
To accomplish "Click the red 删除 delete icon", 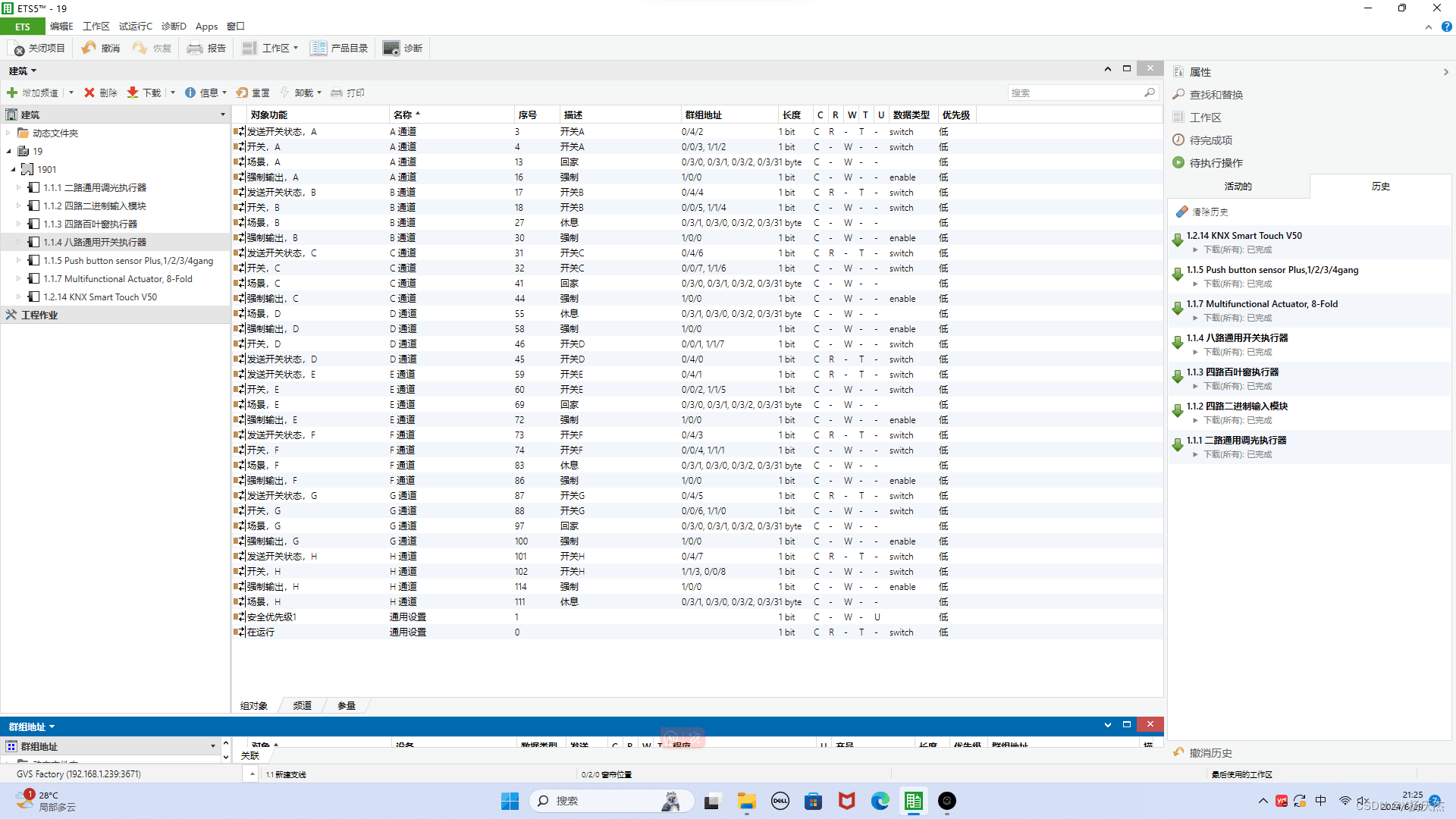I will click(89, 93).
